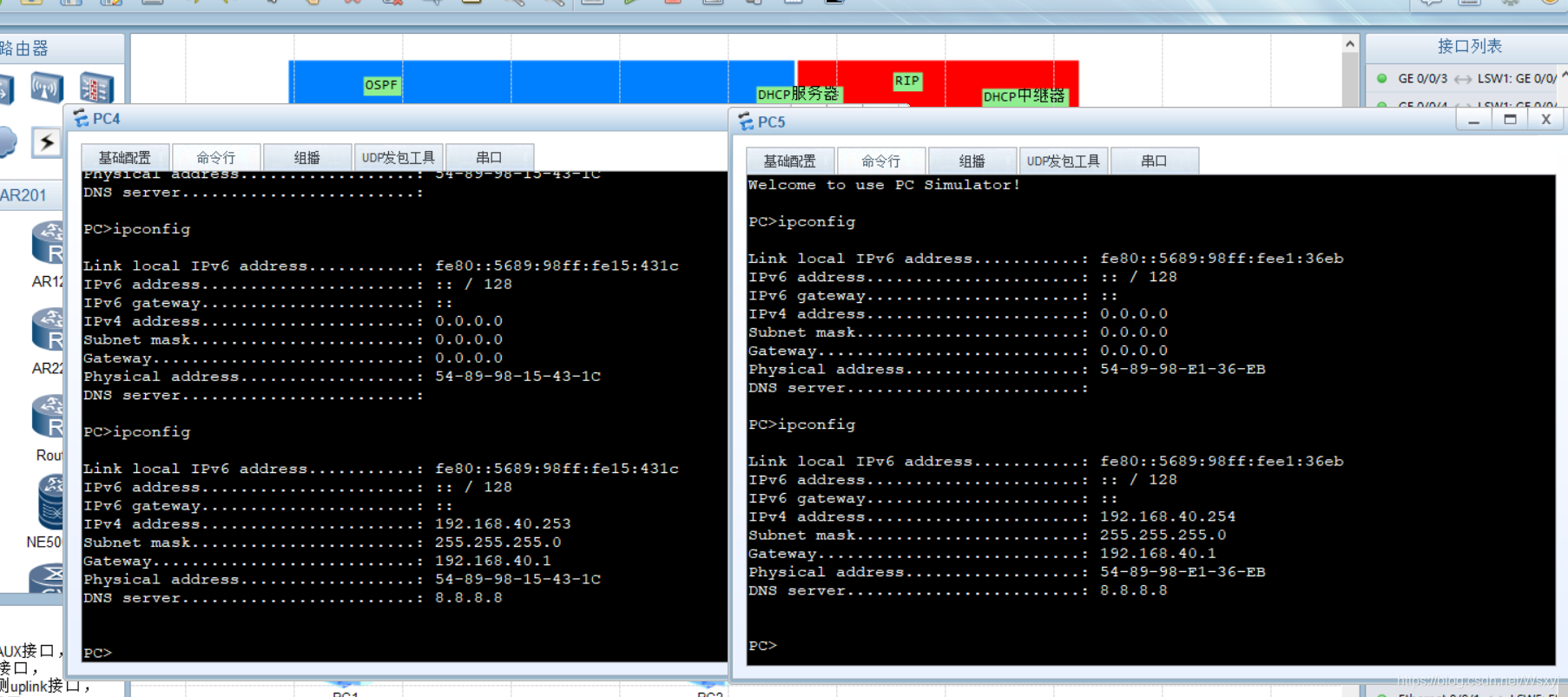Viewport: 1568px width, 697px height.
Task: Switch to UDP发包工具 tab in PC5 window
Action: point(1064,161)
